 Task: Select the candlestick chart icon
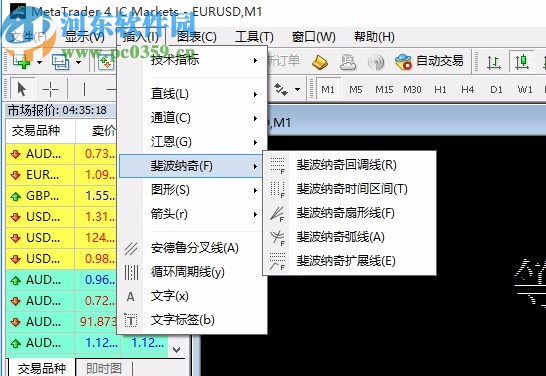[522, 62]
